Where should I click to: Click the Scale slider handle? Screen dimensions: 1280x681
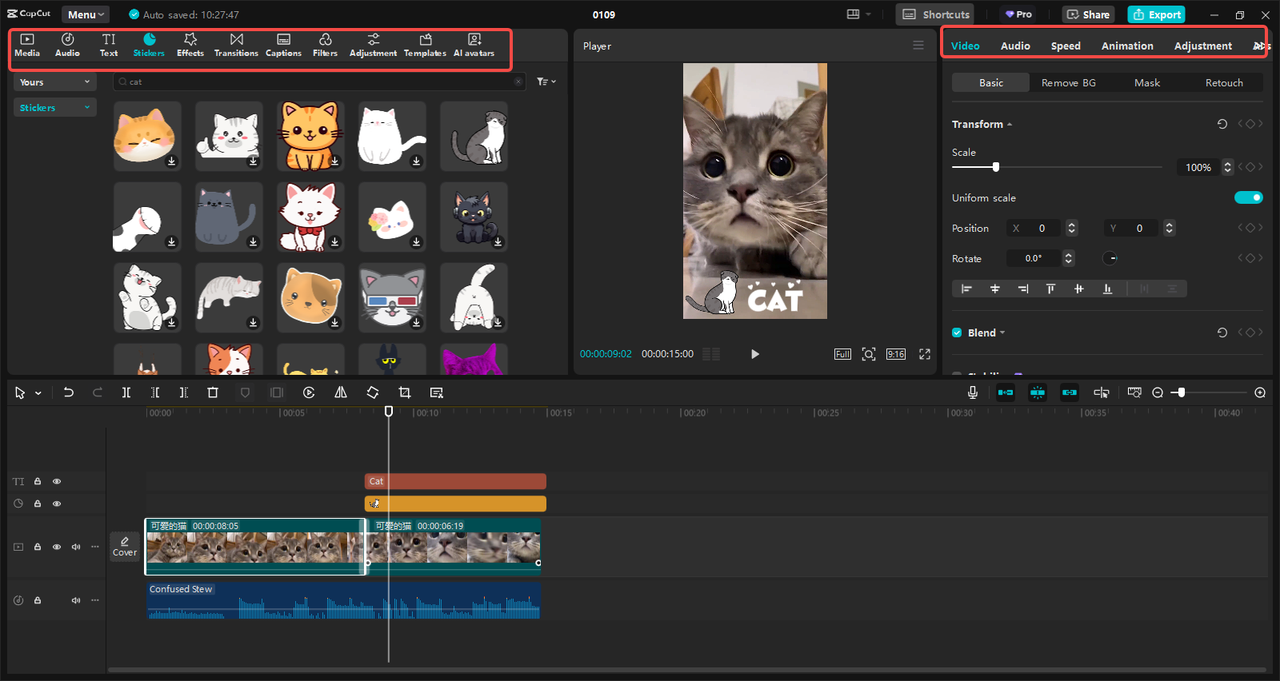pyautogui.click(x=995, y=167)
